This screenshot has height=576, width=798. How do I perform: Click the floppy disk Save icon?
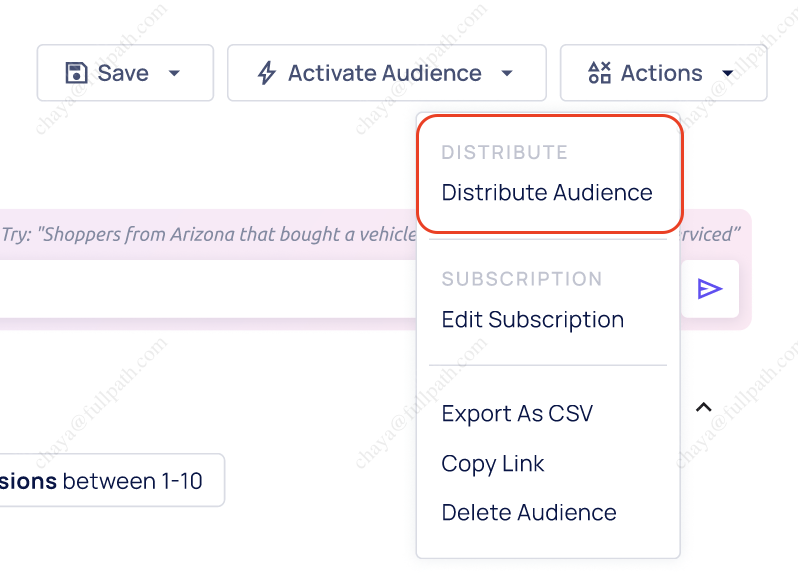coord(76,73)
